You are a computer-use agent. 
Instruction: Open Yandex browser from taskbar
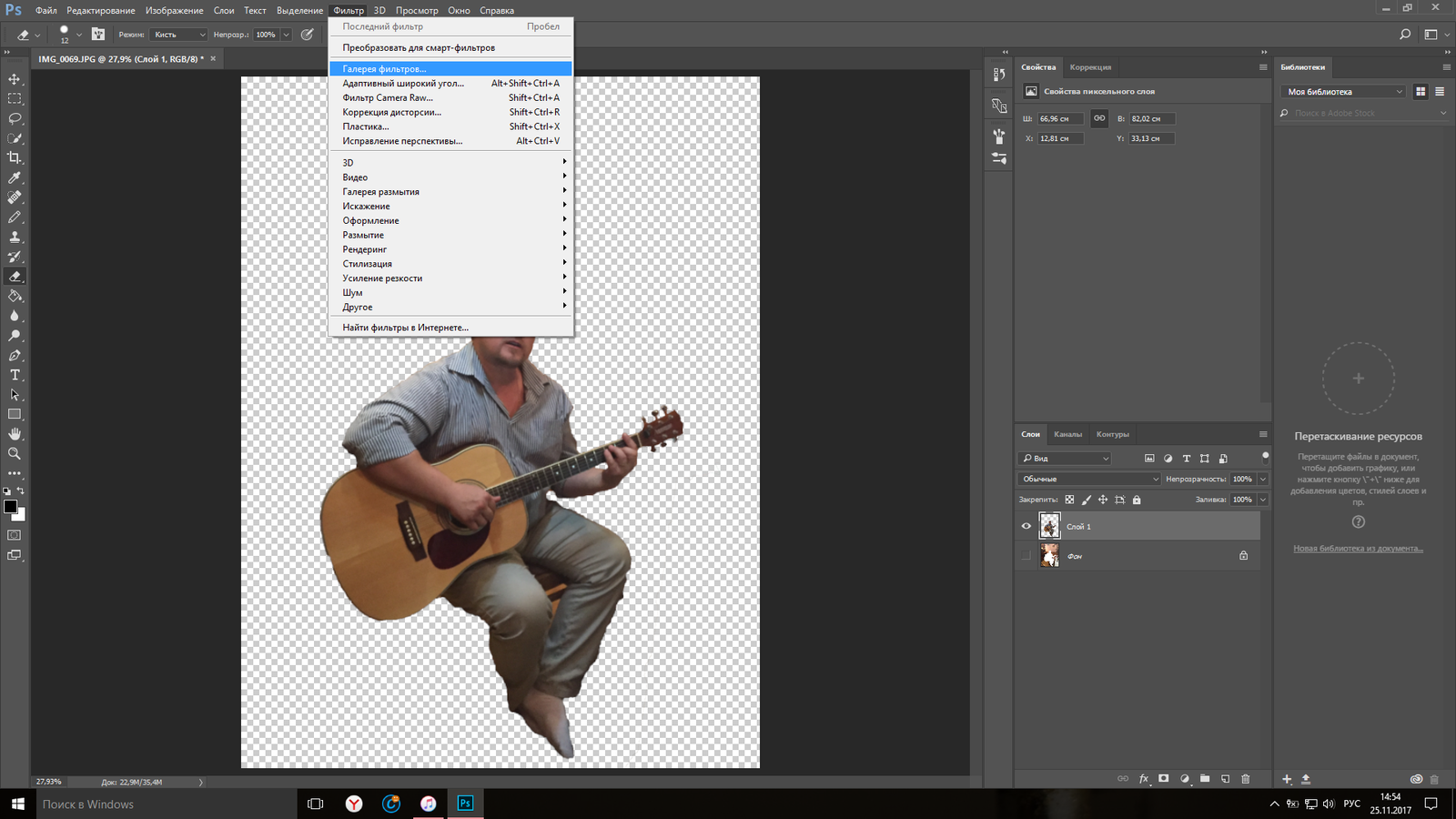pyautogui.click(x=354, y=804)
